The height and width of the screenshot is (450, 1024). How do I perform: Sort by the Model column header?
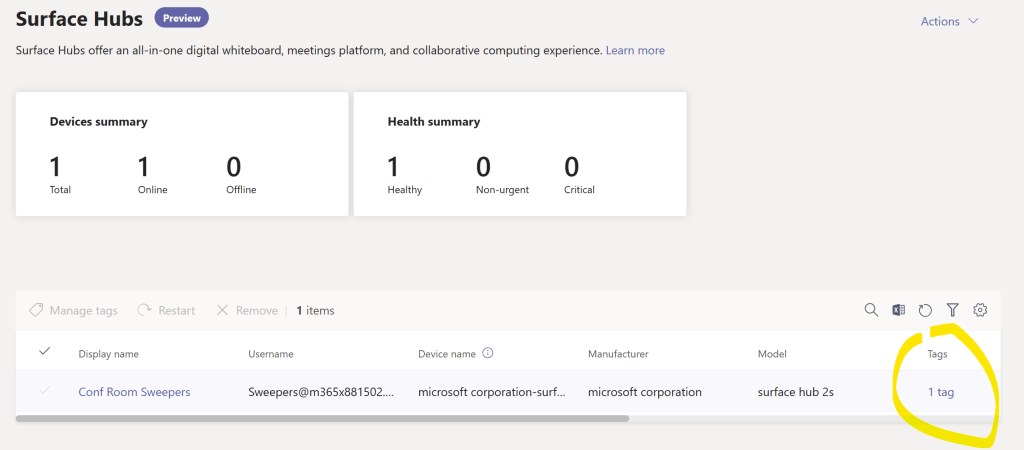click(772, 354)
